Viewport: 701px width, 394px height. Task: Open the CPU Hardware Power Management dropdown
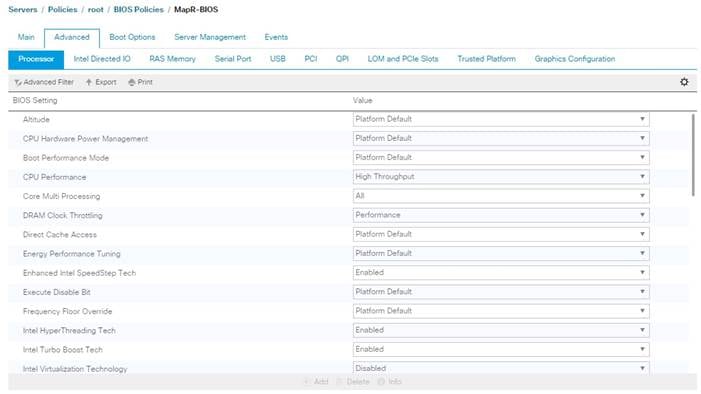pos(501,138)
